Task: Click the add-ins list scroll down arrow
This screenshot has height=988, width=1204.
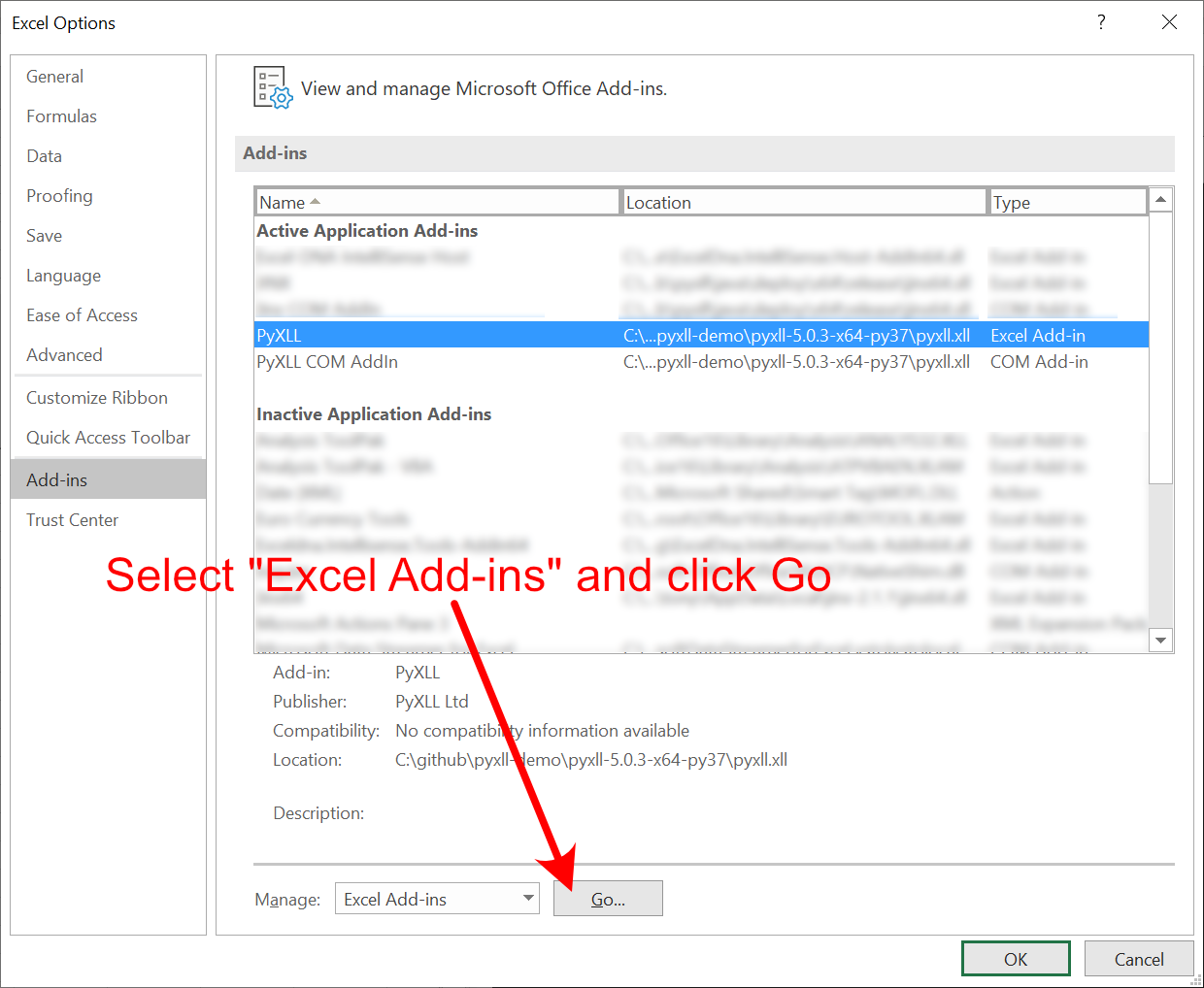Action: [1161, 640]
